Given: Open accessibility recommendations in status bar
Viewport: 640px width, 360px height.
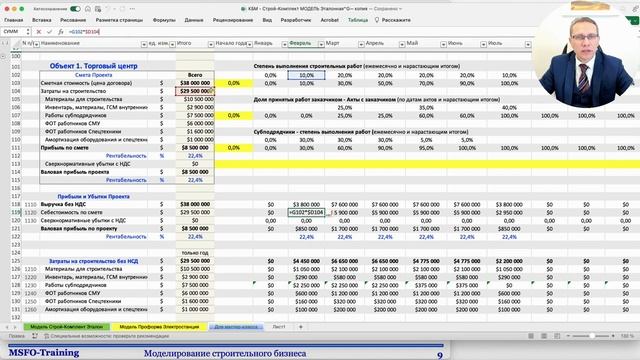Looking at the screenshot, I should (x=107, y=336).
